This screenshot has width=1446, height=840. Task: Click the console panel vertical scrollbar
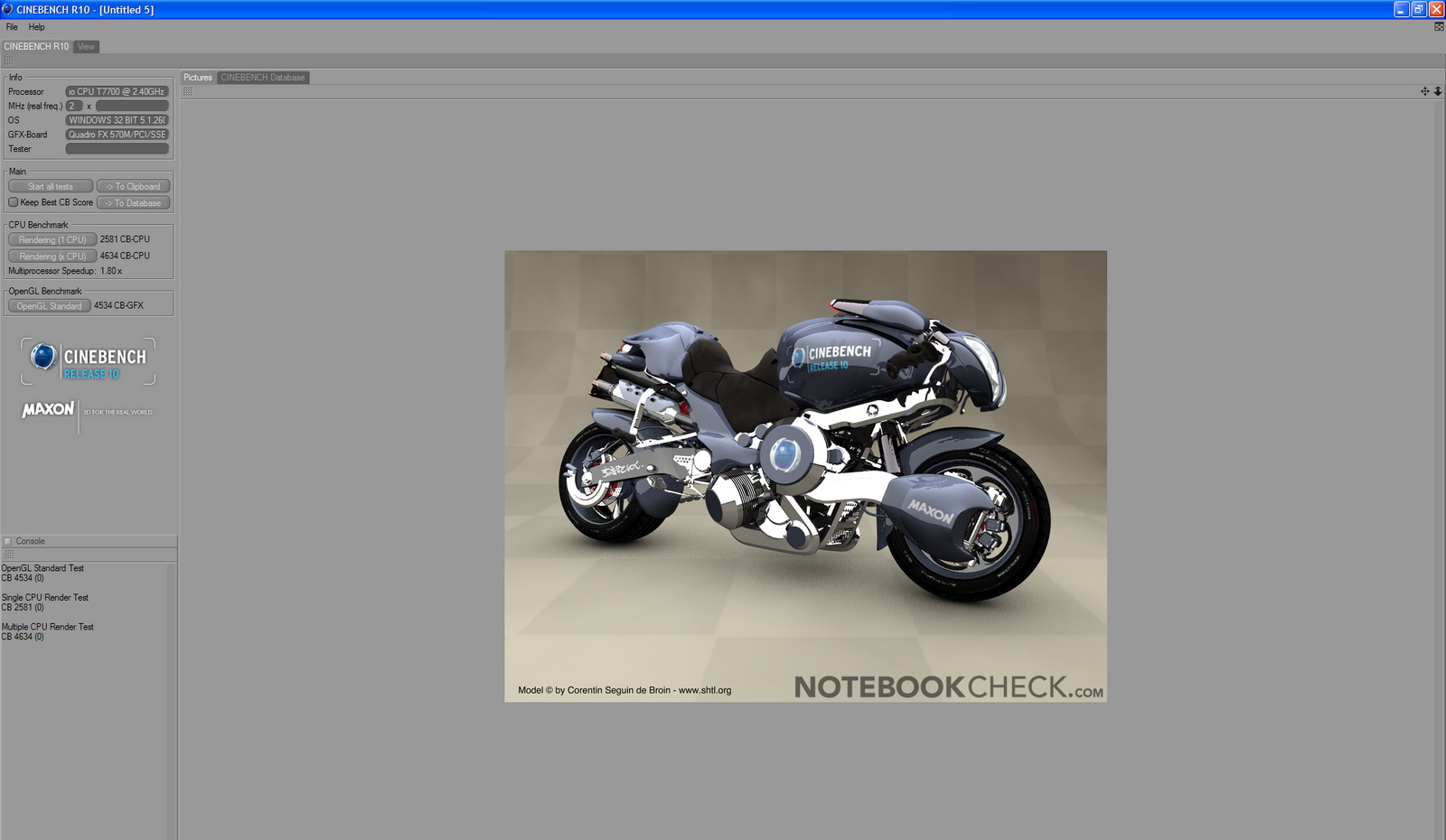coord(172,701)
